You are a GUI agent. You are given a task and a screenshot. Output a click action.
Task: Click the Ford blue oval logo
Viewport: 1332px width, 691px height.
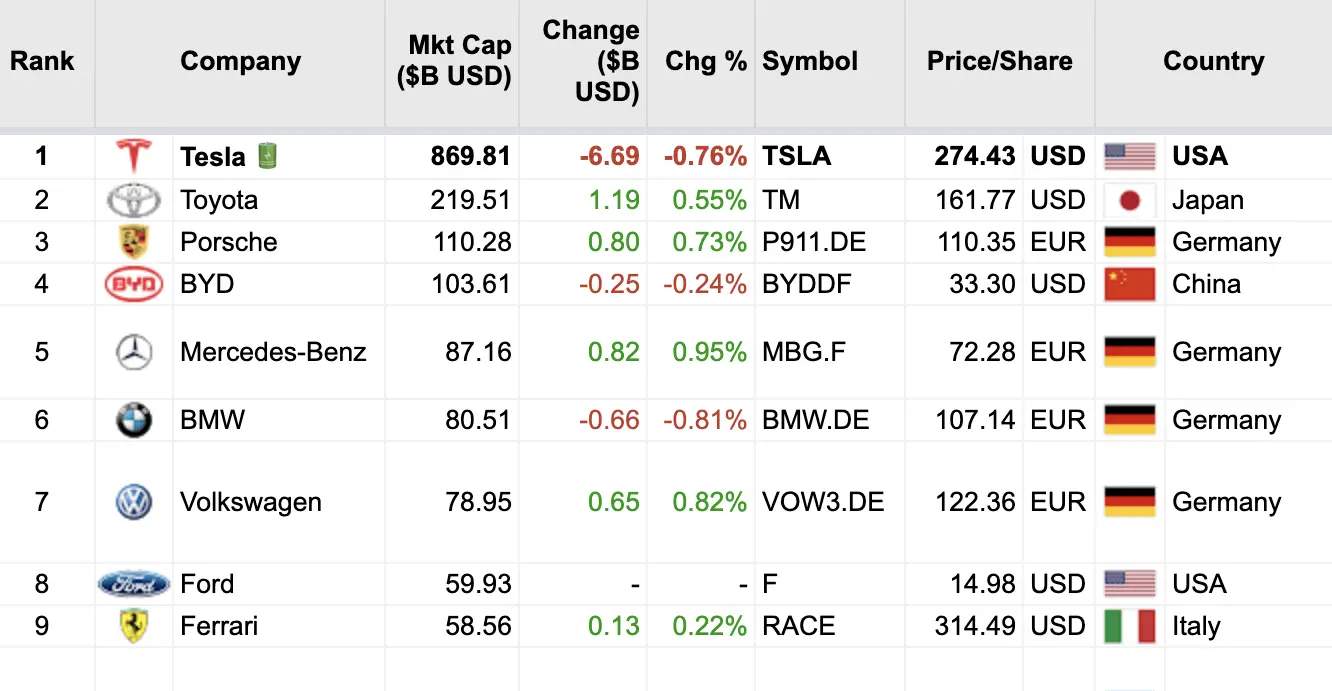(x=133, y=584)
